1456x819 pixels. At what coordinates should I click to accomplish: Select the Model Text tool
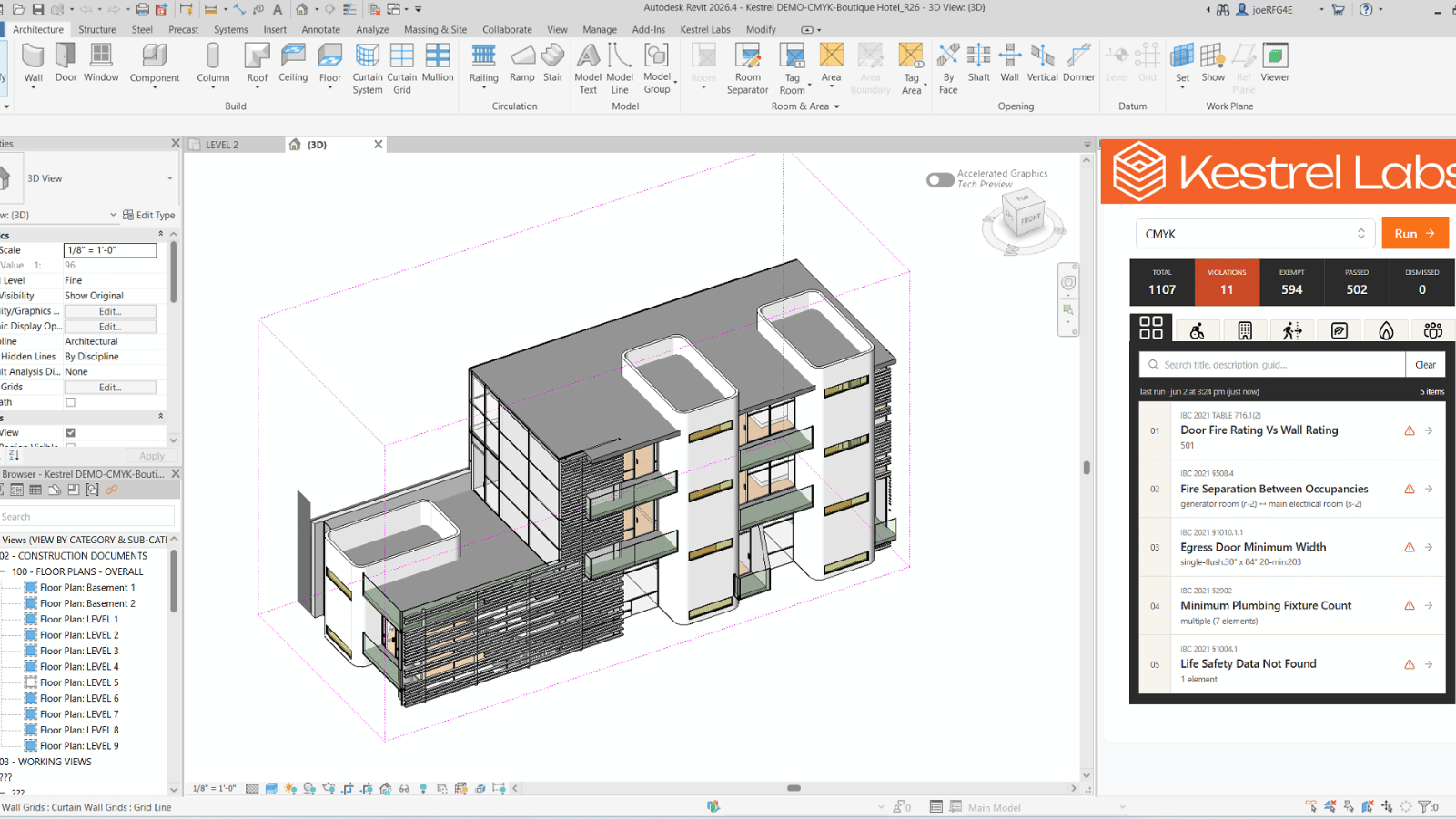point(589,69)
